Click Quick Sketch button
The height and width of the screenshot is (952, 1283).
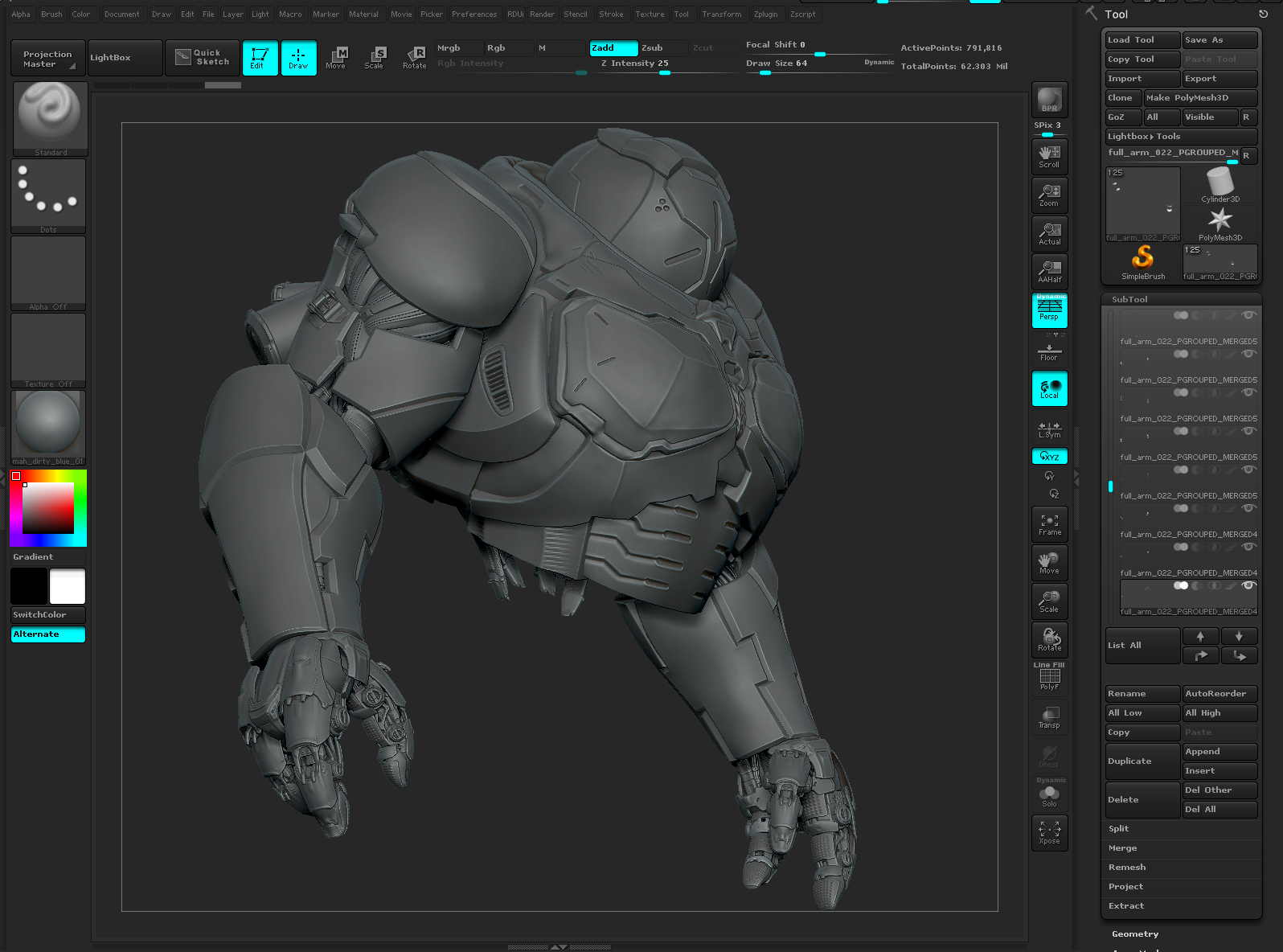[x=203, y=58]
